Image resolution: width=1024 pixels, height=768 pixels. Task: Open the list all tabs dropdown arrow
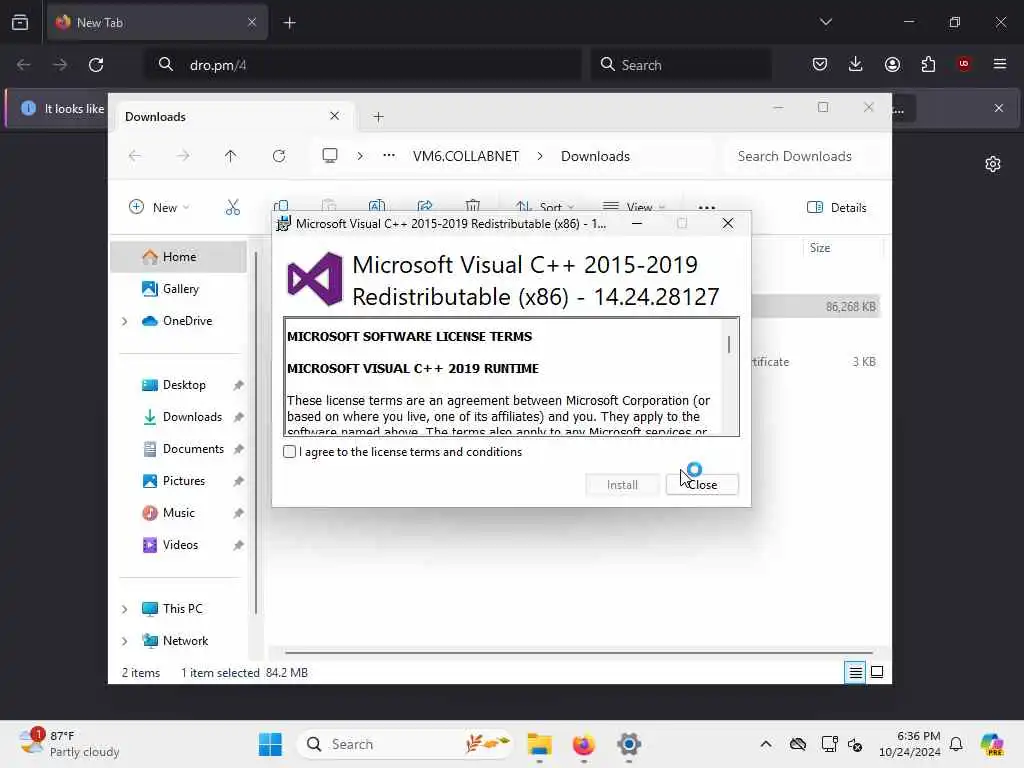826,22
